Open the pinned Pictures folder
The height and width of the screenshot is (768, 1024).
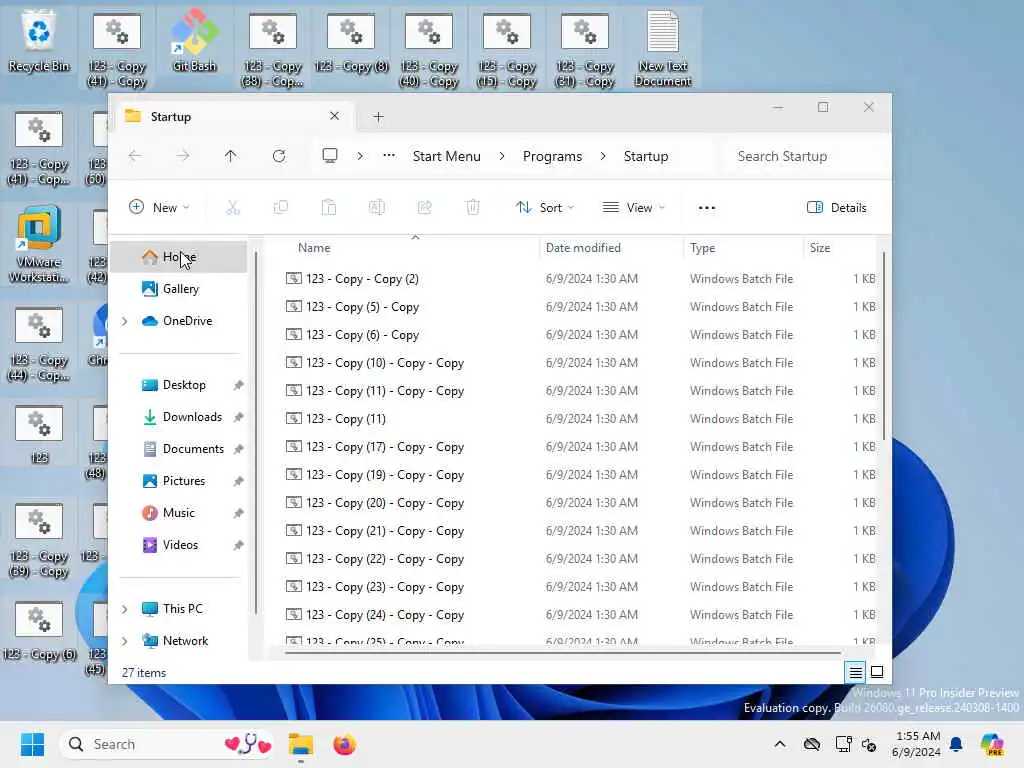click(179, 481)
